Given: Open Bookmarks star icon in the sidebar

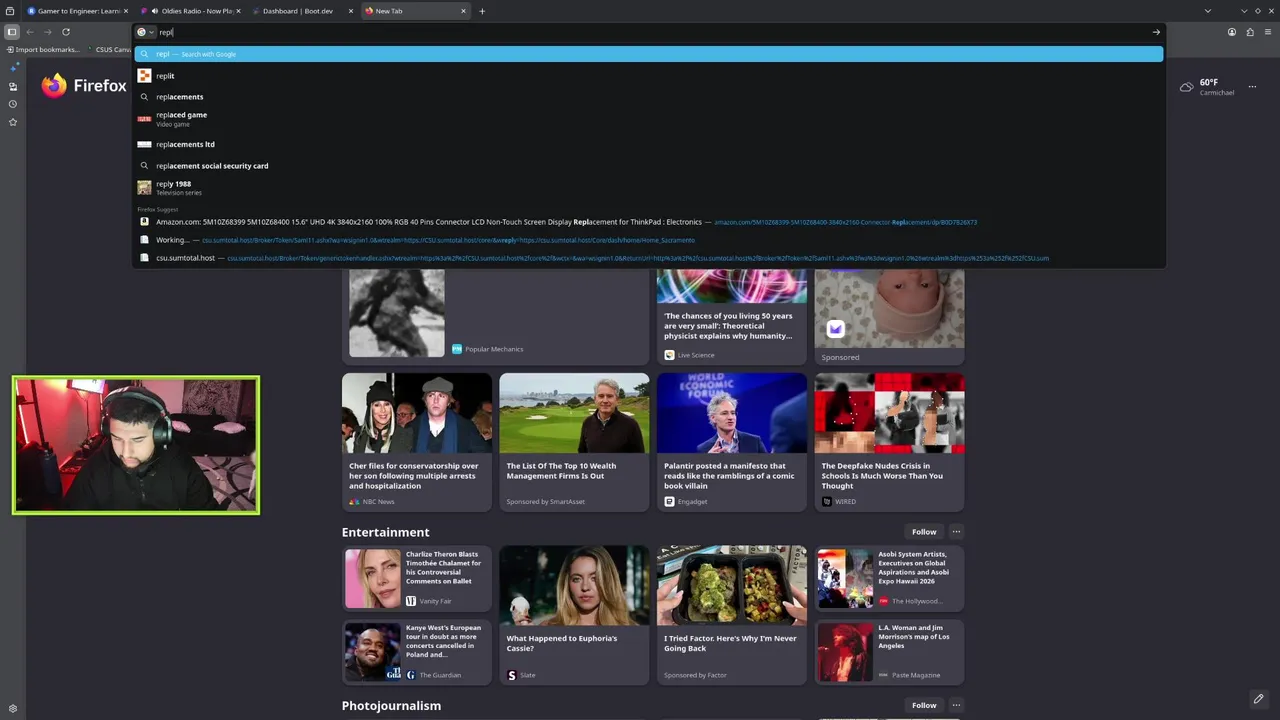Looking at the screenshot, I should click(x=13, y=122).
